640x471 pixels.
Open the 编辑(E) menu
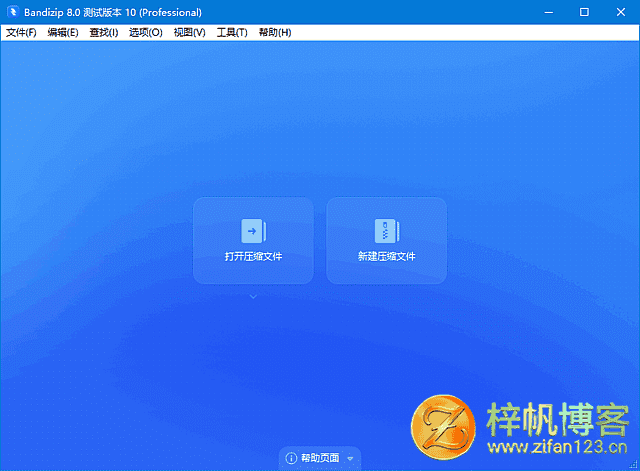pyautogui.click(x=62, y=33)
